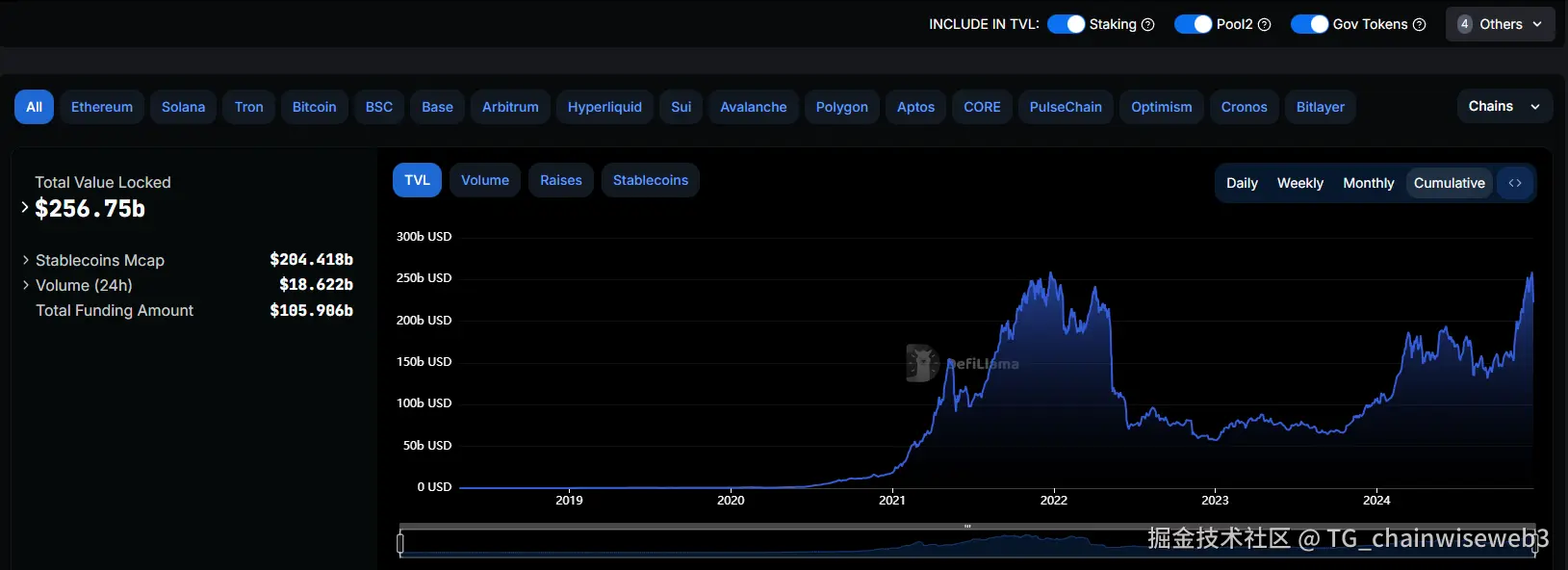The height and width of the screenshot is (570, 1568).
Task: Open the Sui chain link
Action: coord(681,107)
